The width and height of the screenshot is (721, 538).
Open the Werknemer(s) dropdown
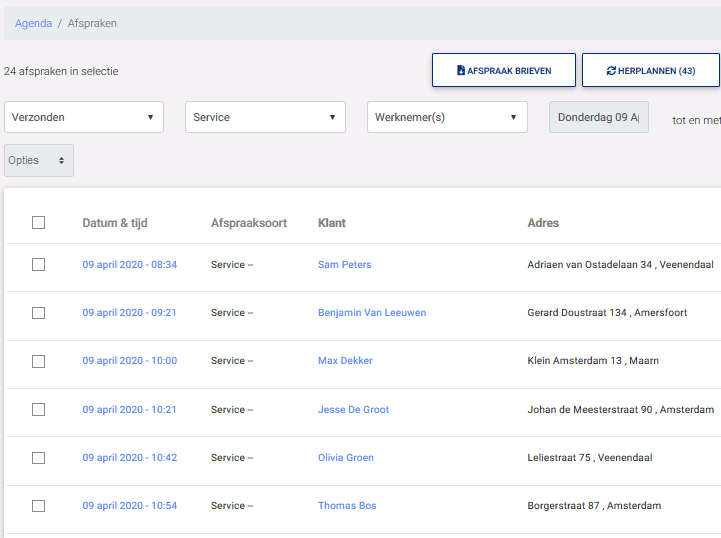click(x=446, y=117)
